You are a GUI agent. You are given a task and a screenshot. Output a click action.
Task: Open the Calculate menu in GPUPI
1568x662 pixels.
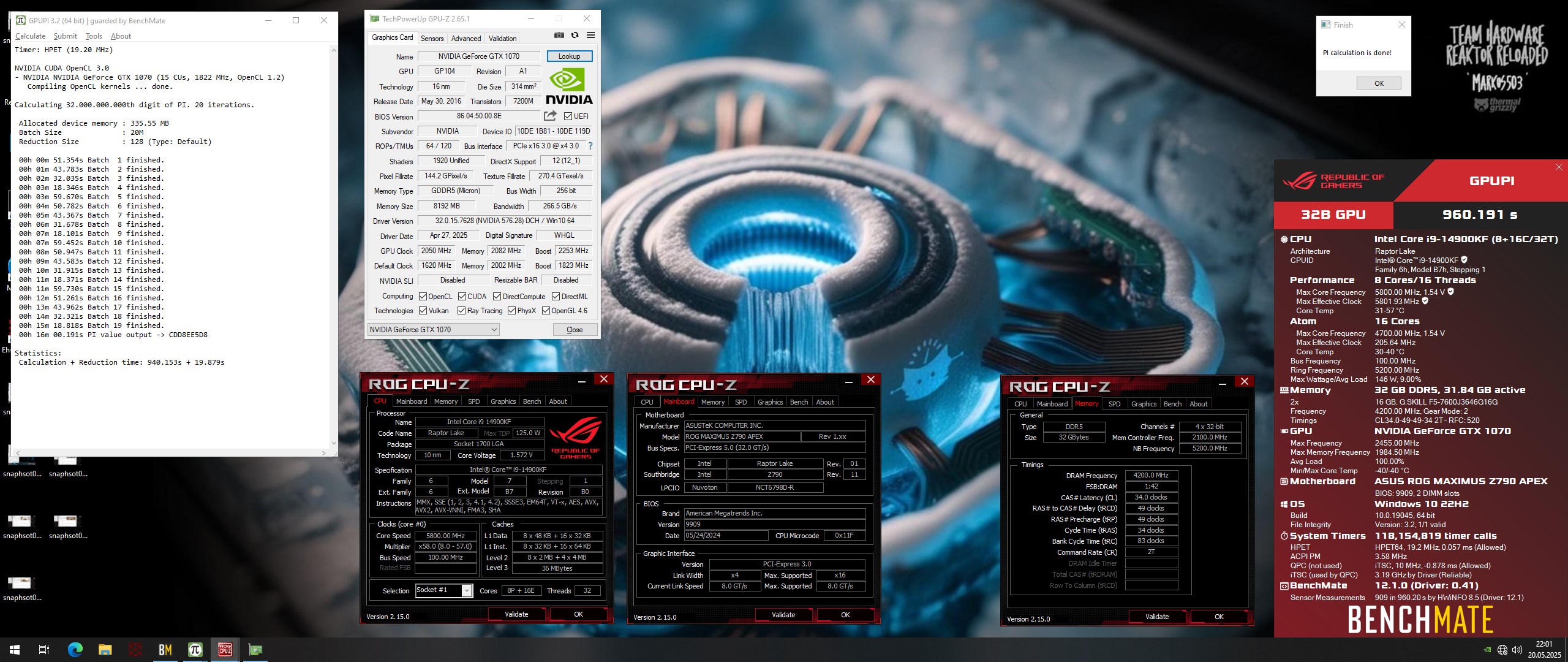pos(30,36)
